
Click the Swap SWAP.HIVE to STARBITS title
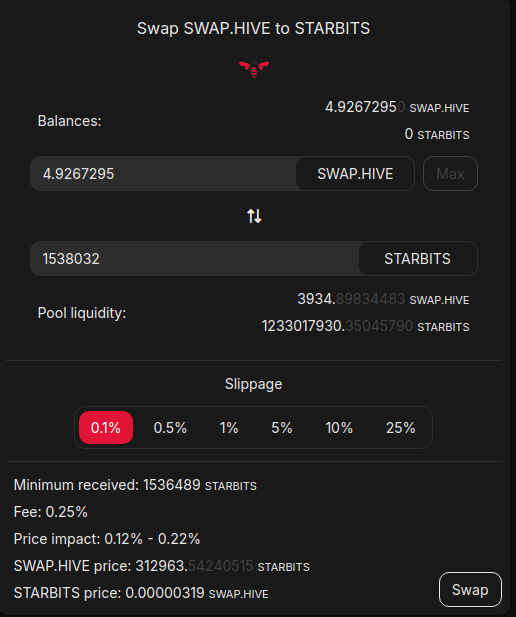[253, 28]
